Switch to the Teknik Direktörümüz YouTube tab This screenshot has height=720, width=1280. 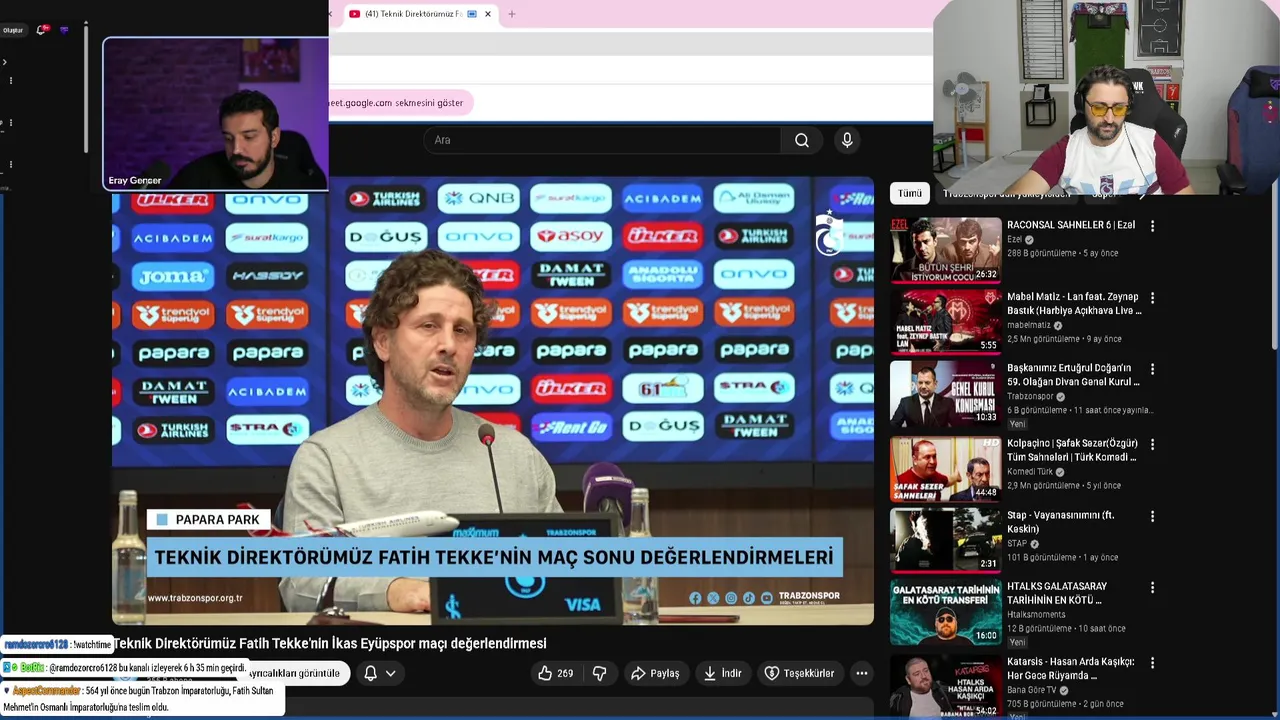(x=413, y=14)
